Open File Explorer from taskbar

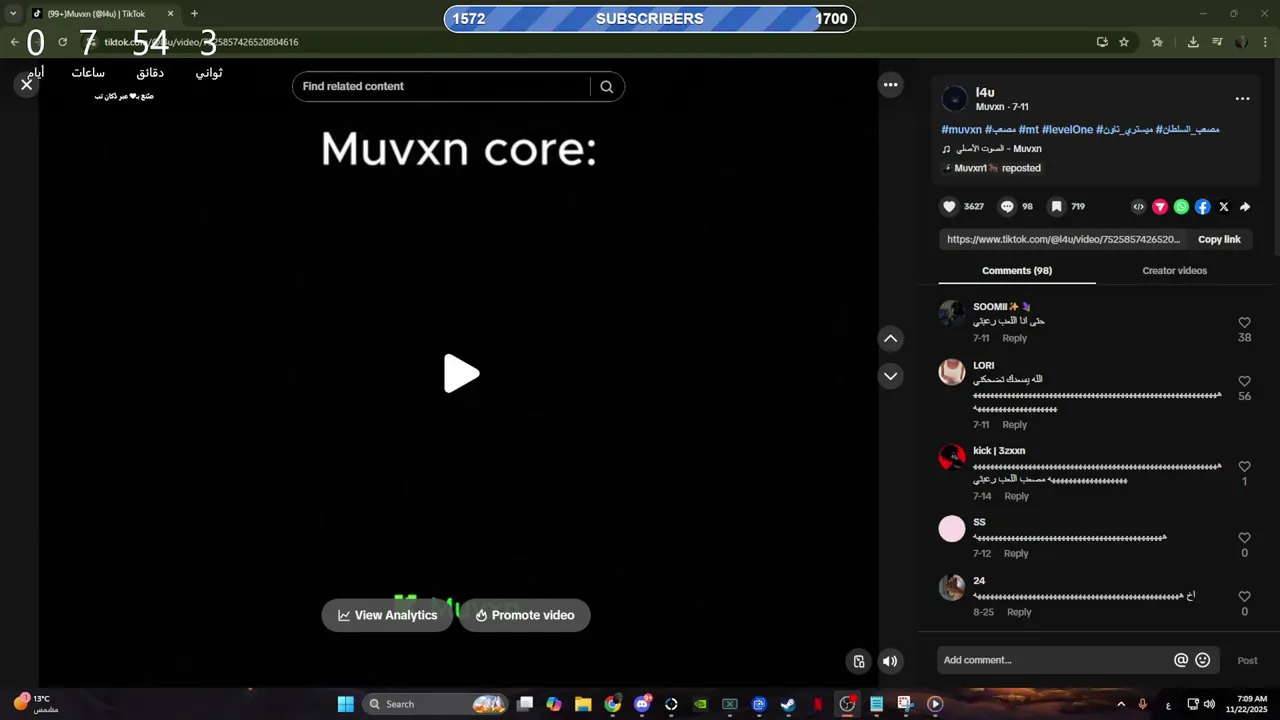tap(583, 704)
